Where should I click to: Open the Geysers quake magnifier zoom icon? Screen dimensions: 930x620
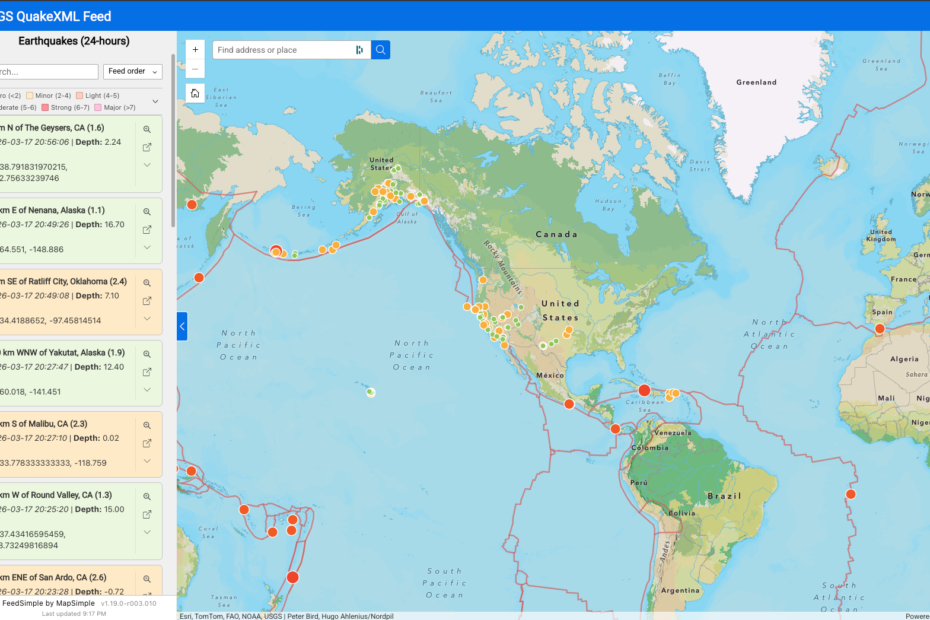click(147, 128)
